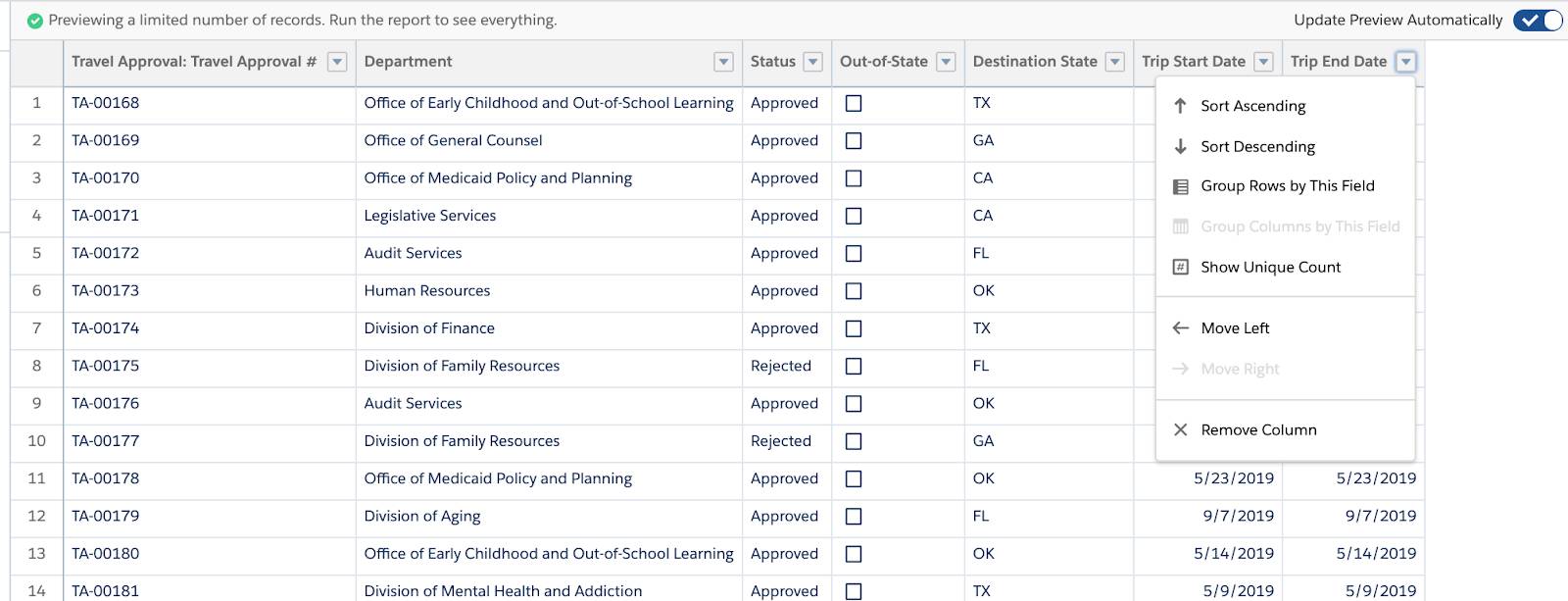Image resolution: width=1568 pixels, height=601 pixels.
Task: Open Office of General Counsel department link
Action: click(x=453, y=141)
